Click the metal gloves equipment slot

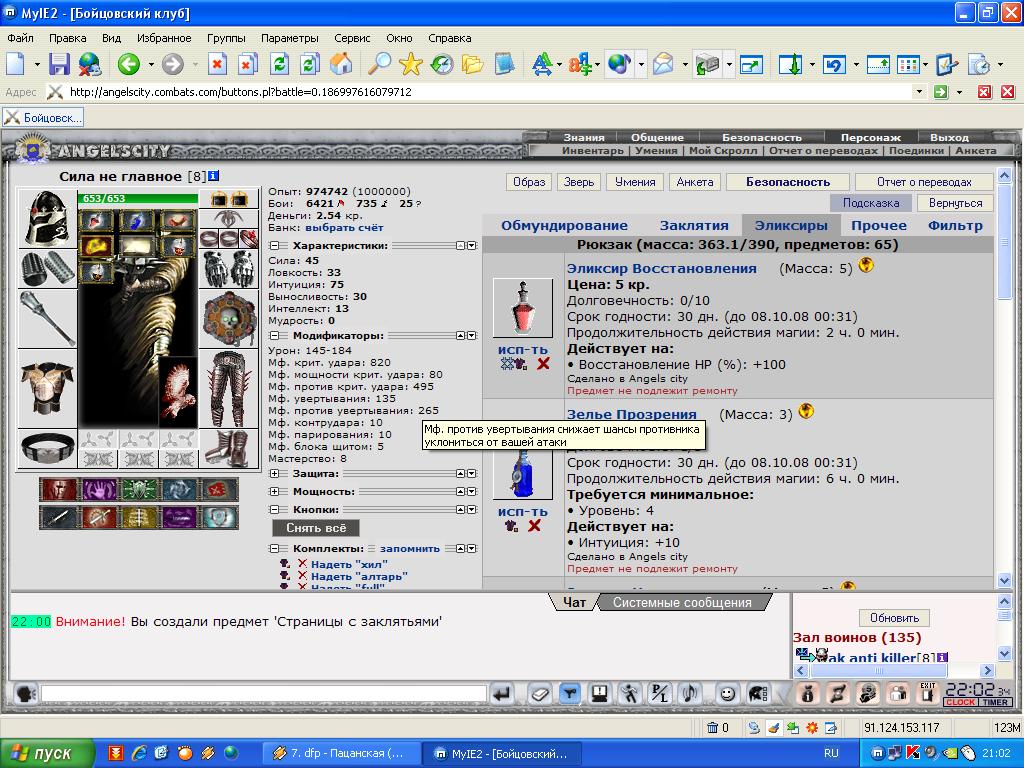click(x=229, y=268)
